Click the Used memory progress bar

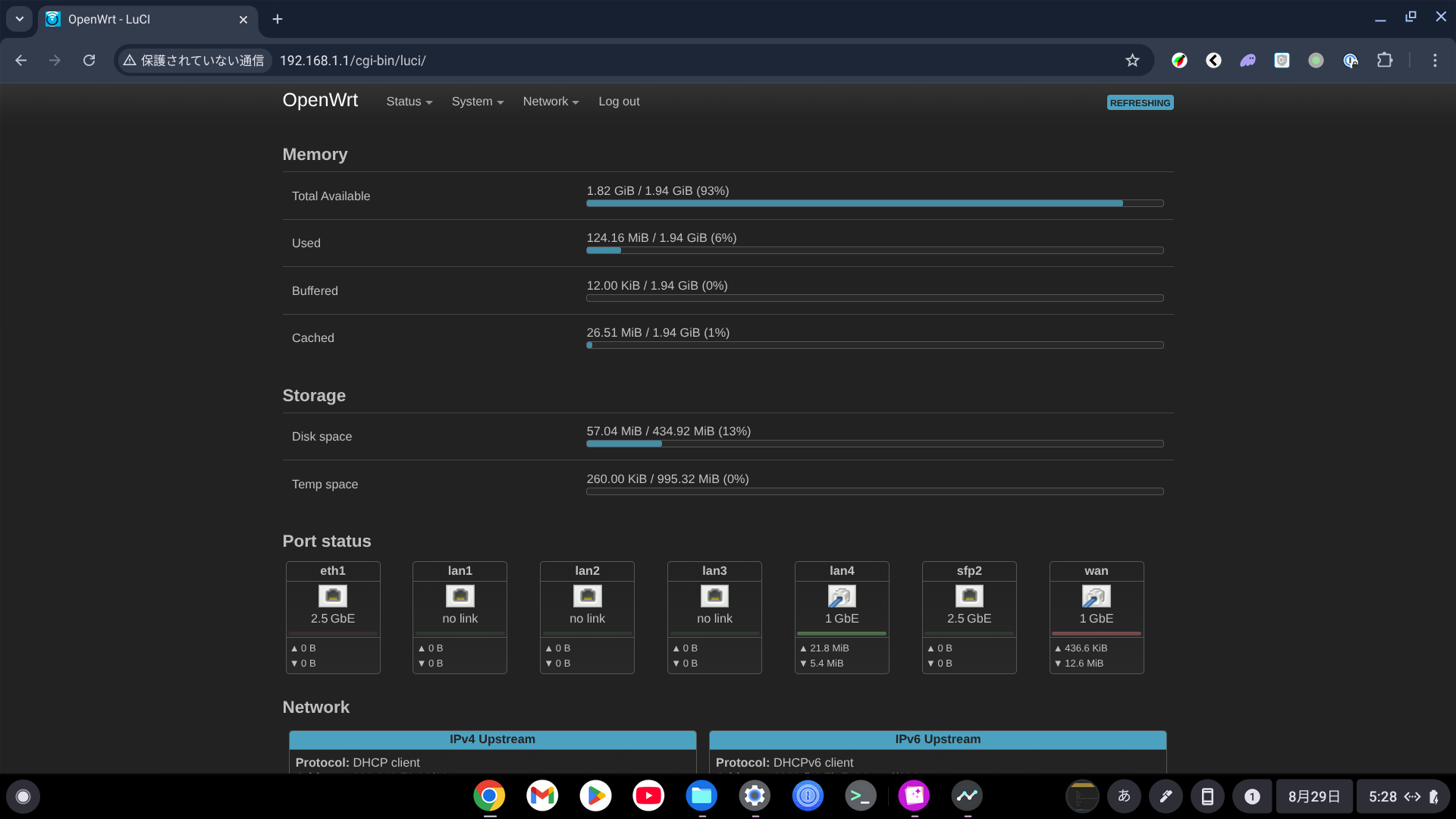[874, 250]
